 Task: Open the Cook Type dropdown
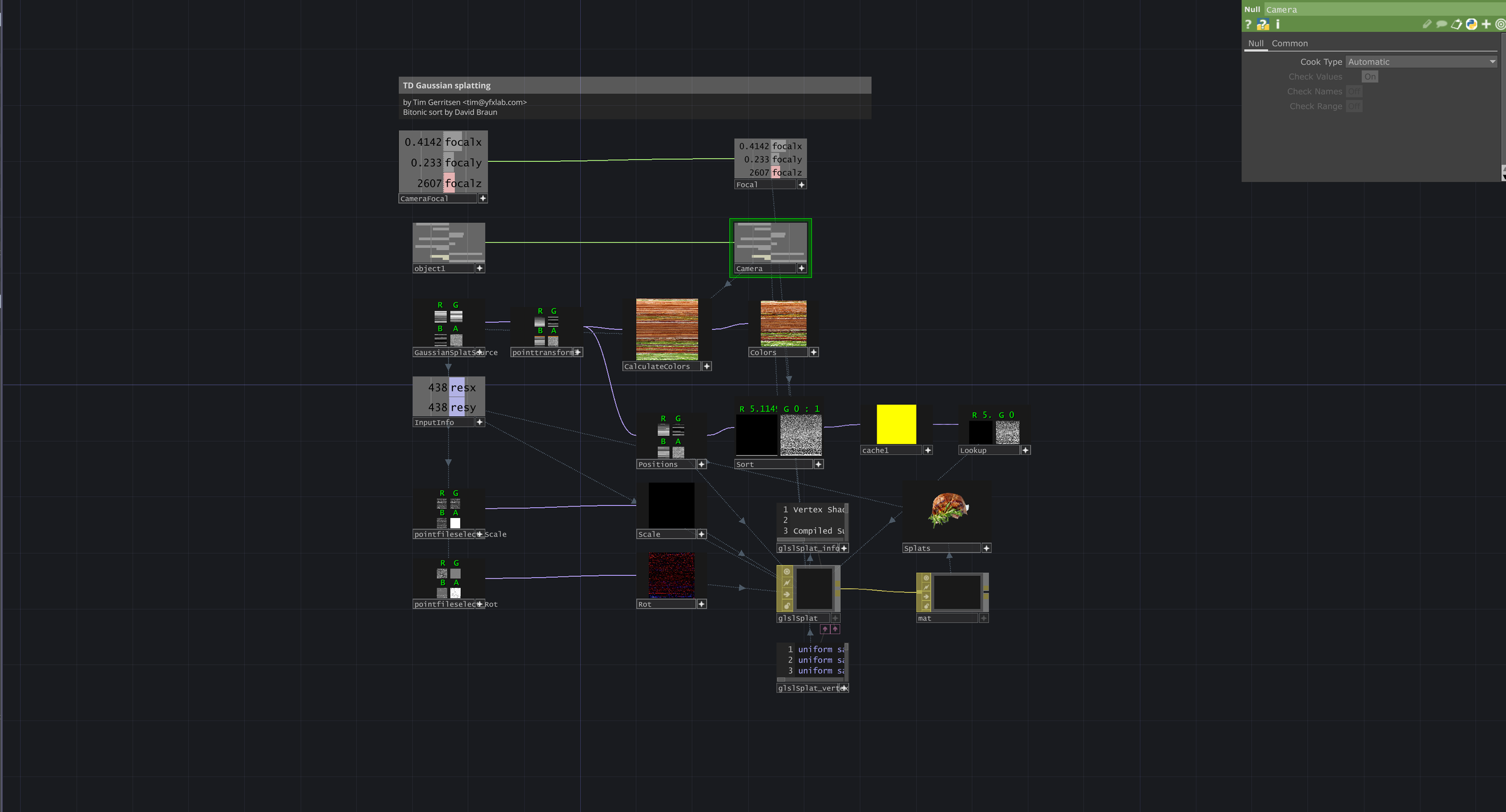coord(1421,62)
